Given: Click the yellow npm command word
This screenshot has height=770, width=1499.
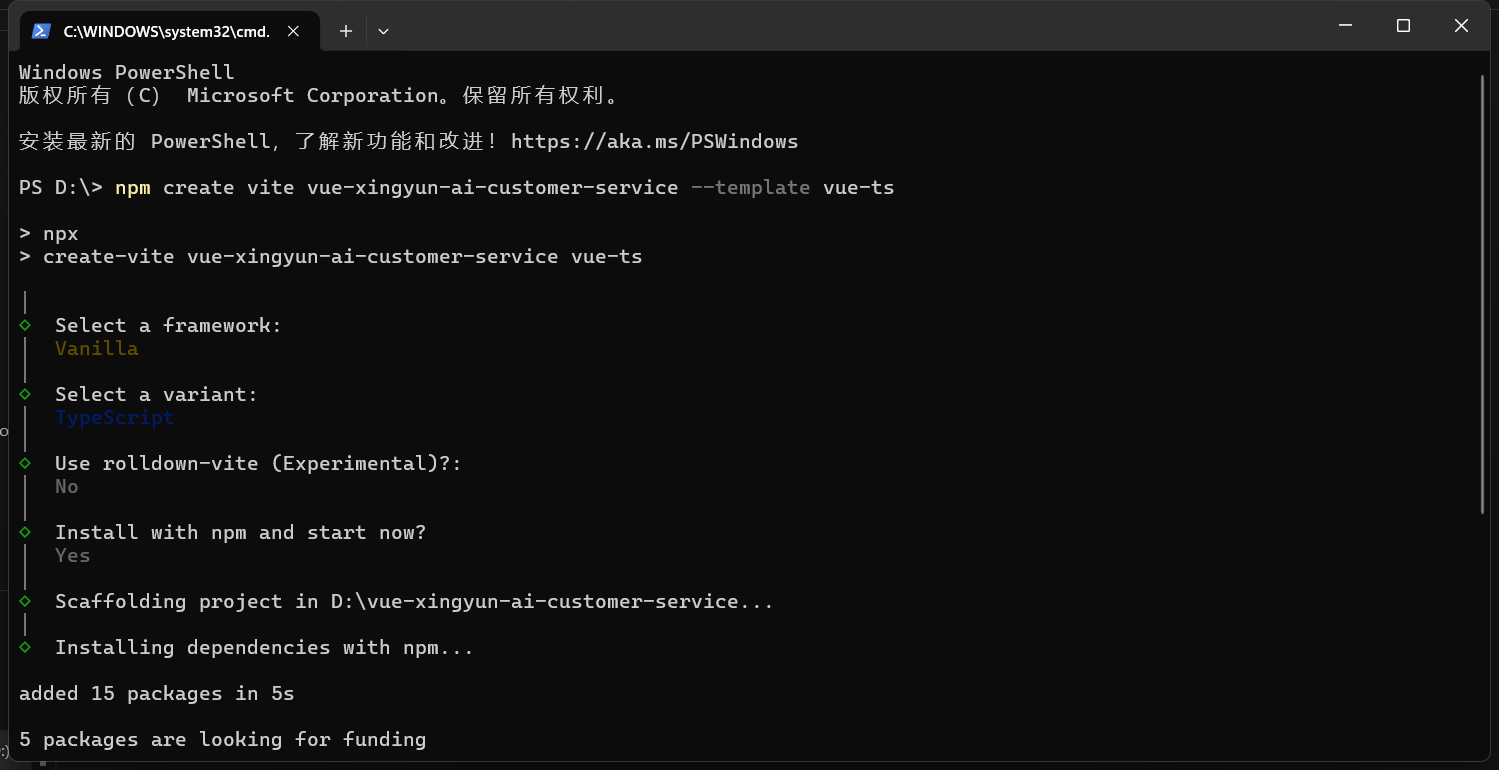Looking at the screenshot, I should pos(133,188).
